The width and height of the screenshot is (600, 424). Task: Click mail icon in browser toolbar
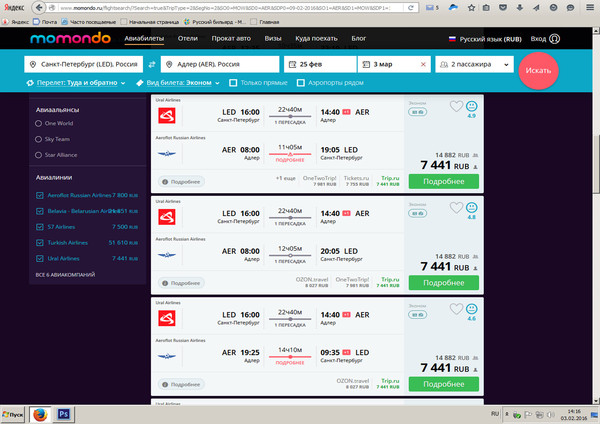[429, 8]
